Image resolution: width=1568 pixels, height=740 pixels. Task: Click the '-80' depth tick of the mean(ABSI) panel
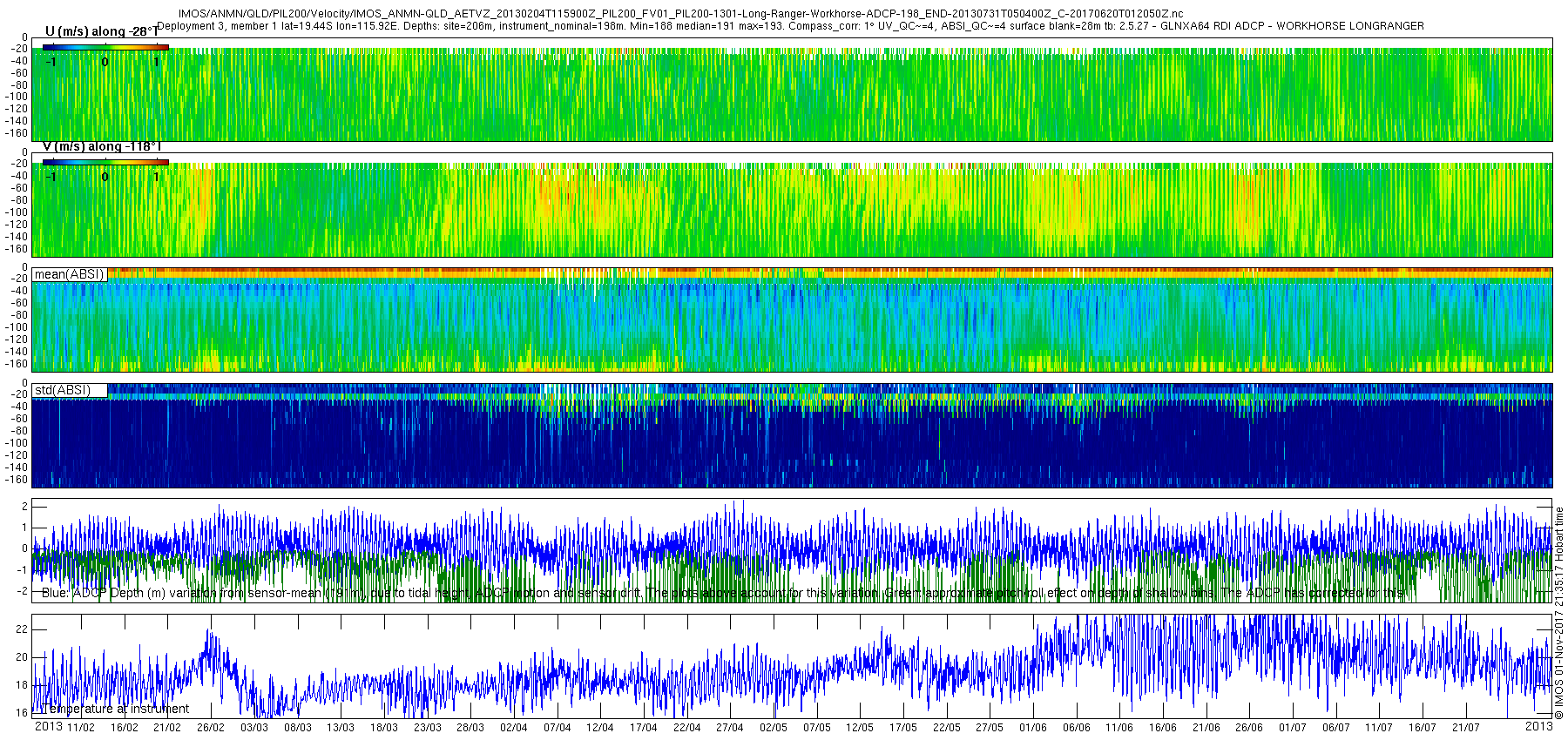coord(19,315)
